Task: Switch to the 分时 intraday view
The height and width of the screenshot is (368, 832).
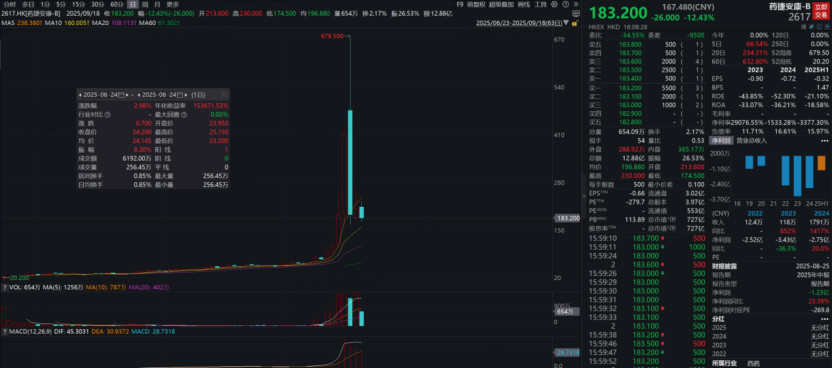Action: click(x=9, y=4)
